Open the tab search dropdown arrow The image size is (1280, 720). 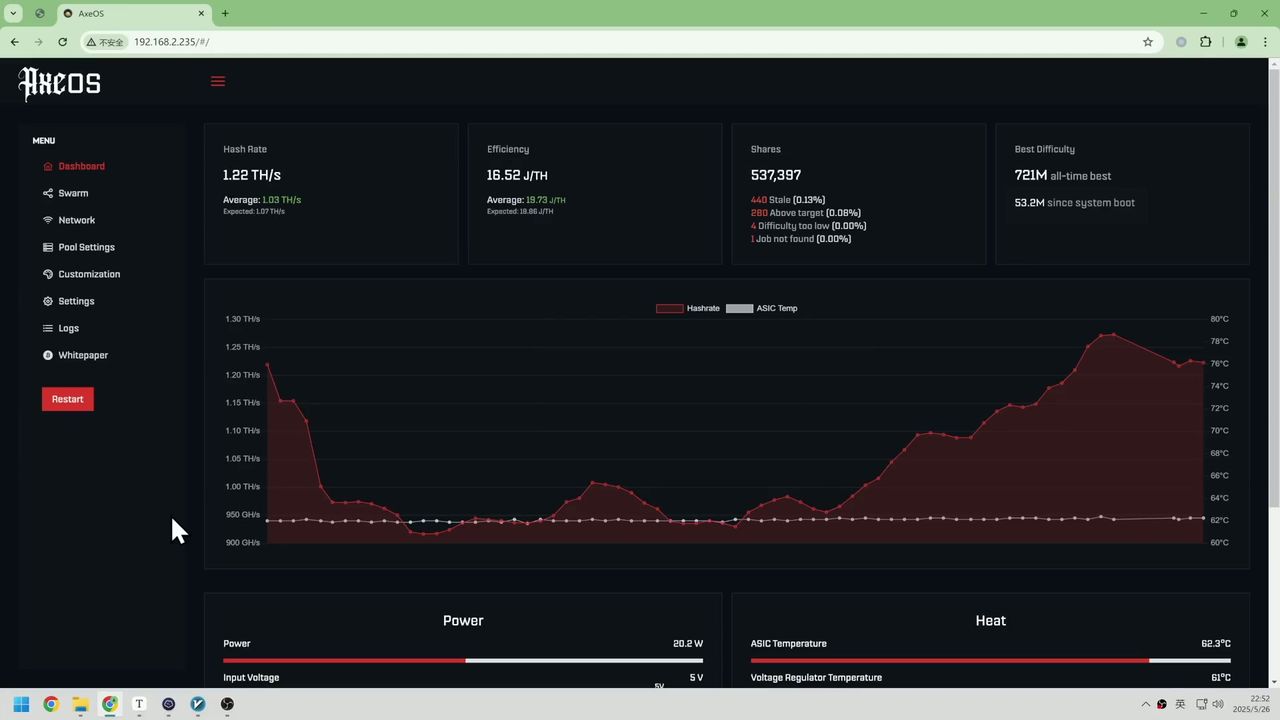pyautogui.click(x=14, y=13)
